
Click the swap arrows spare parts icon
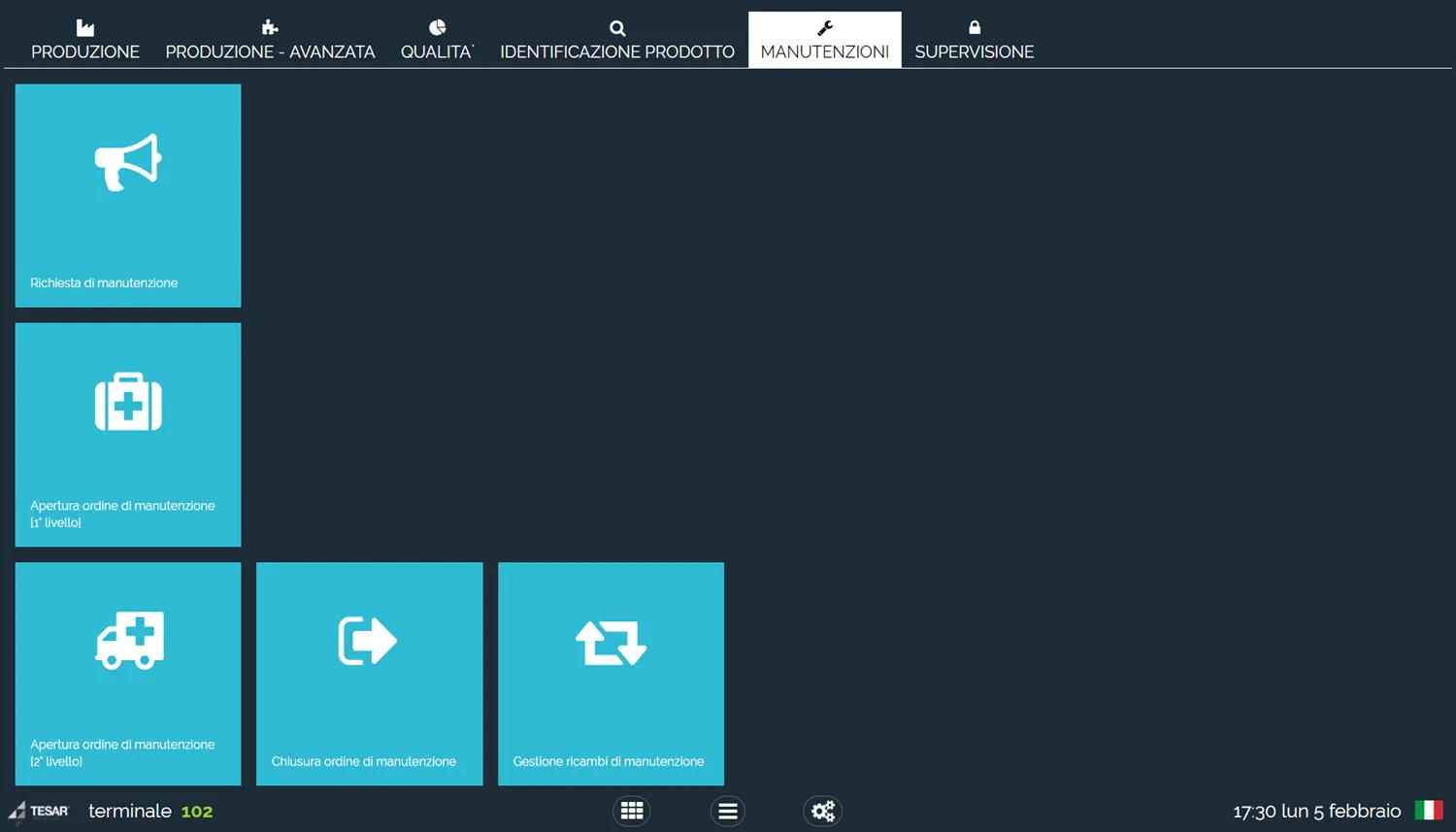point(611,643)
